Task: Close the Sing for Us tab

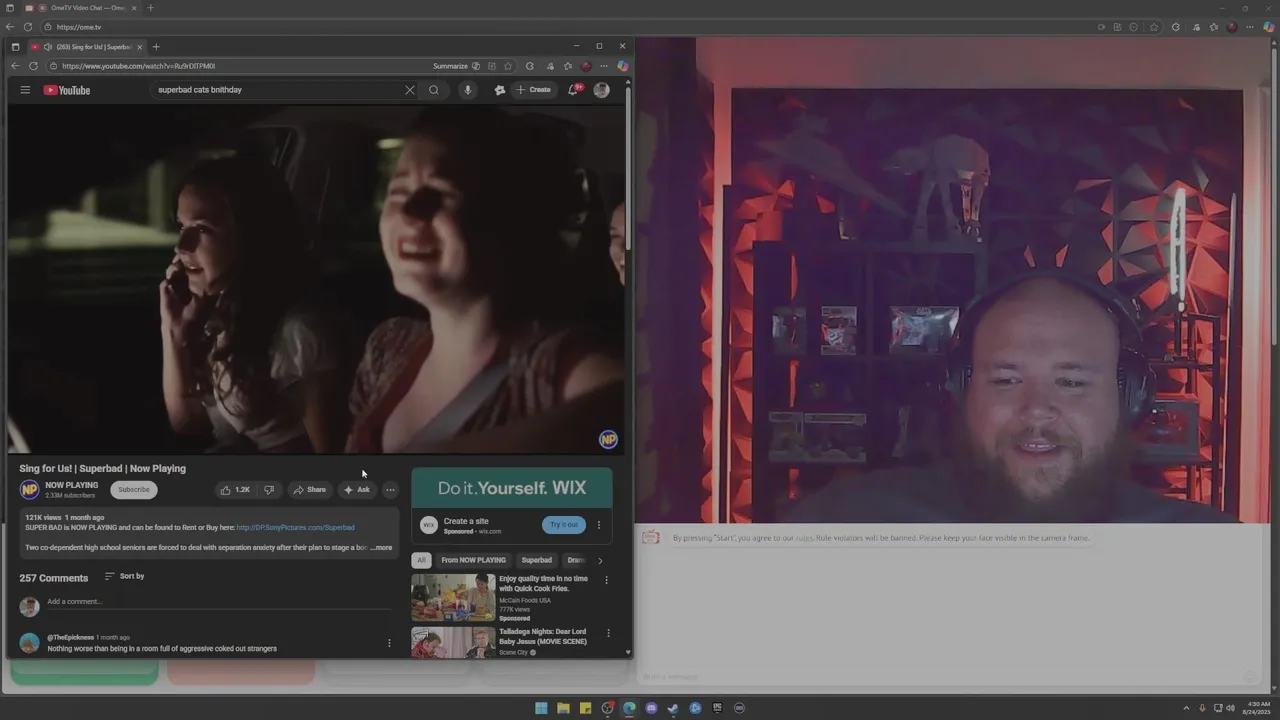Action: pyautogui.click(x=140, y=47)
